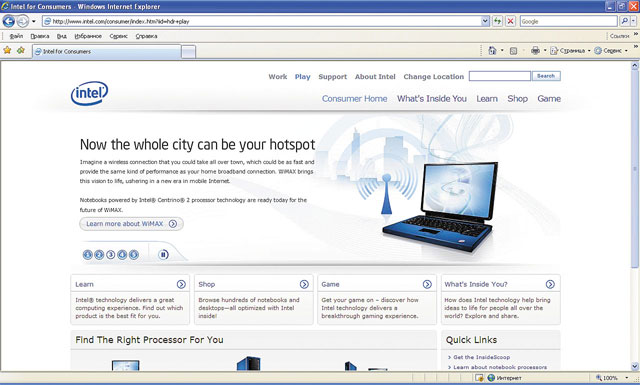This screenshot has height=385, width=640.
Task: Pause the banner slideshow
Action: [x=163, y=255]
